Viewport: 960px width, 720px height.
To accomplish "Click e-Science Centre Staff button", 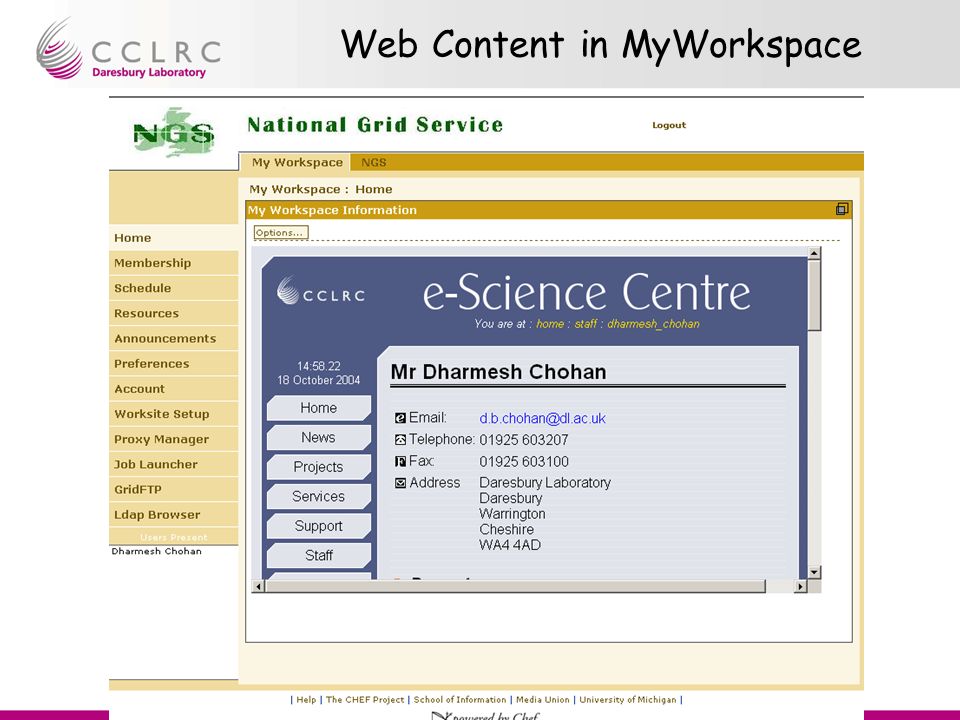I will tap(318, 555).
